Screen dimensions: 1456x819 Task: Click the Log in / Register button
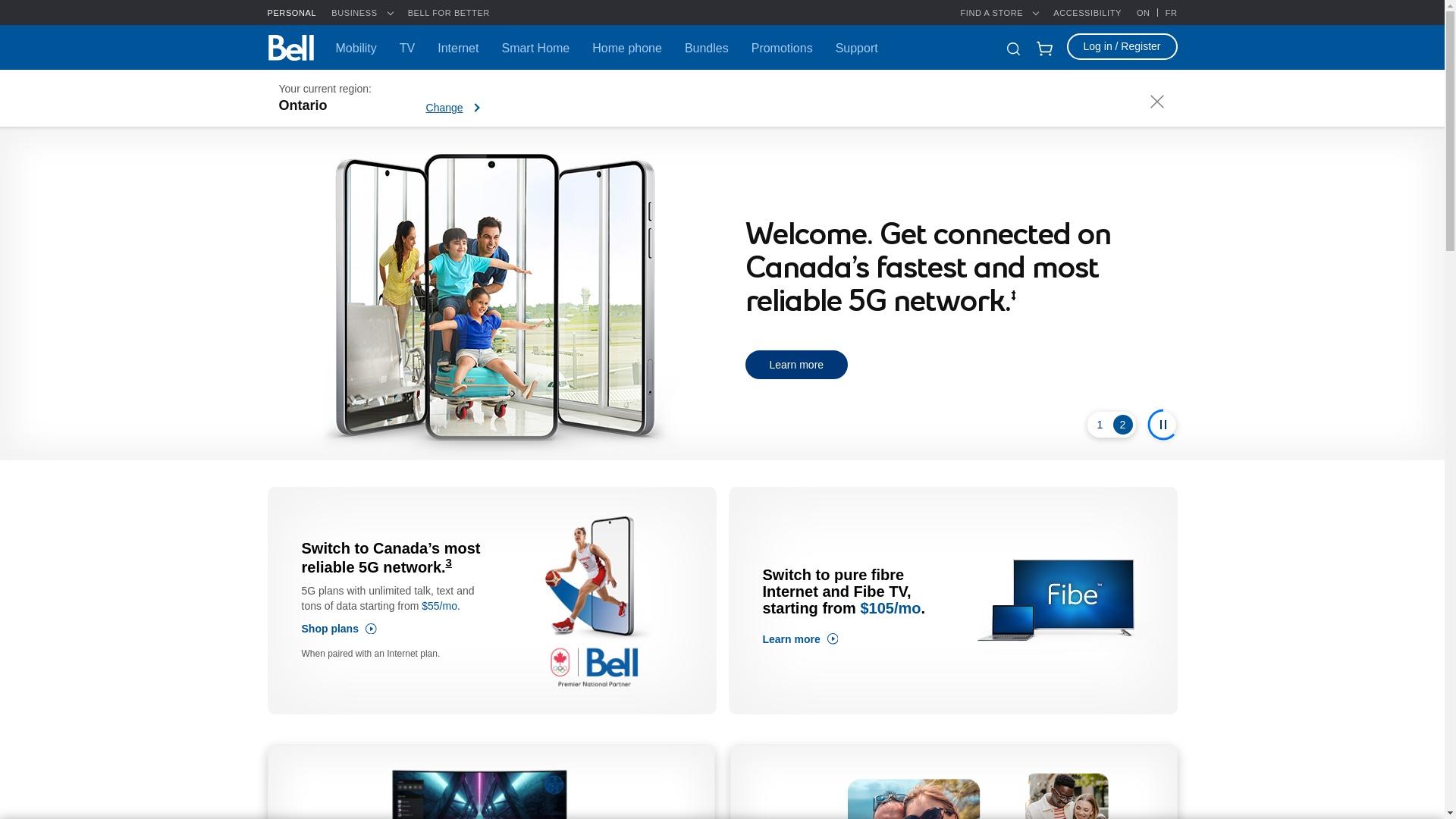pyautogui.click(x=1122, y=46)
